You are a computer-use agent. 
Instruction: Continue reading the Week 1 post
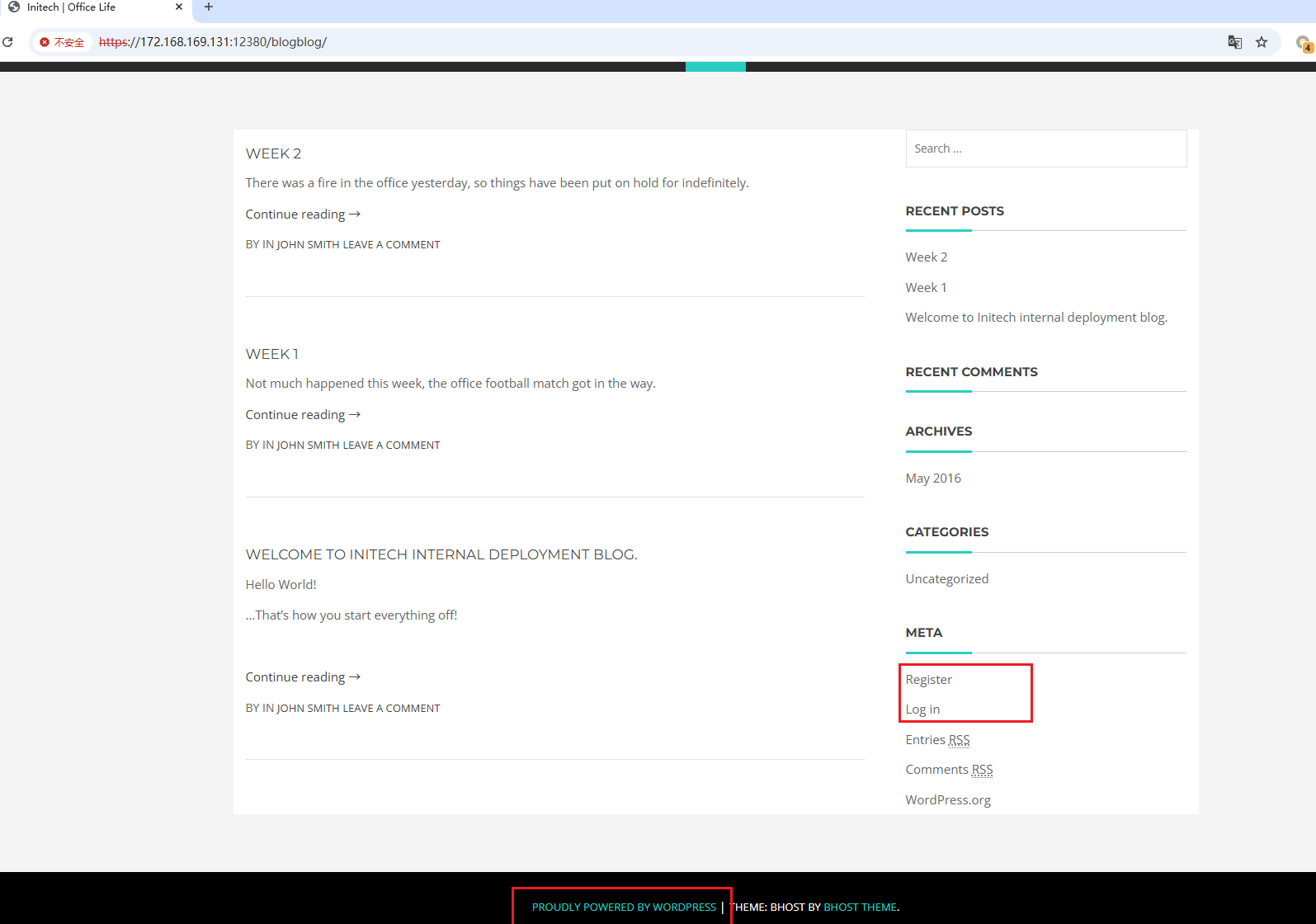pyautogui.click(x=303, y=414)
